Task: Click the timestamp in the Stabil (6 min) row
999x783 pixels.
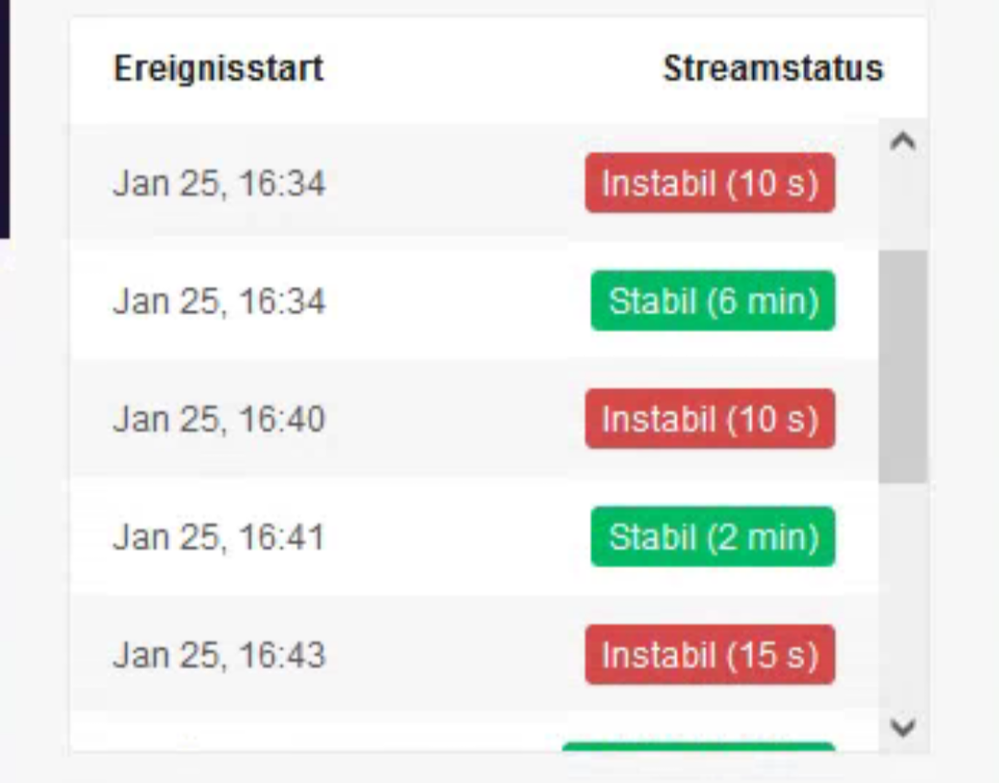Action: point(218,302)
